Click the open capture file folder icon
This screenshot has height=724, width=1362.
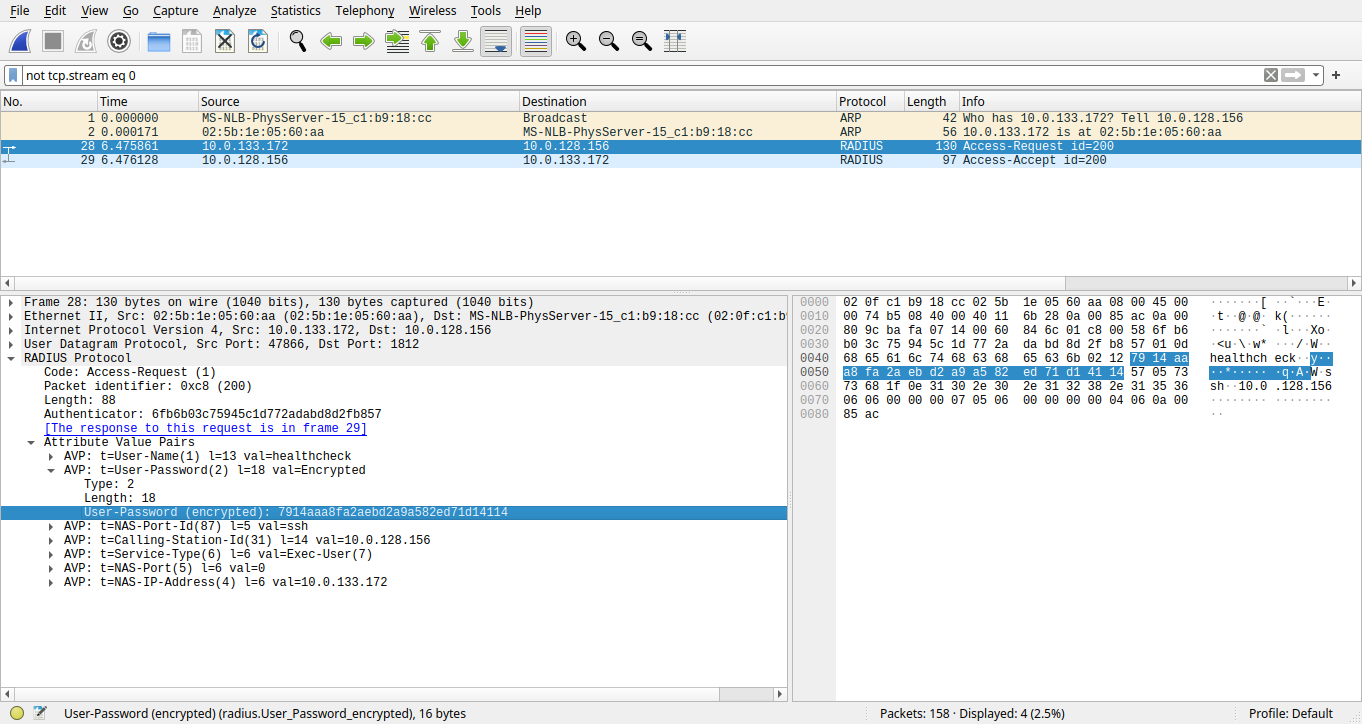point(158,41)
